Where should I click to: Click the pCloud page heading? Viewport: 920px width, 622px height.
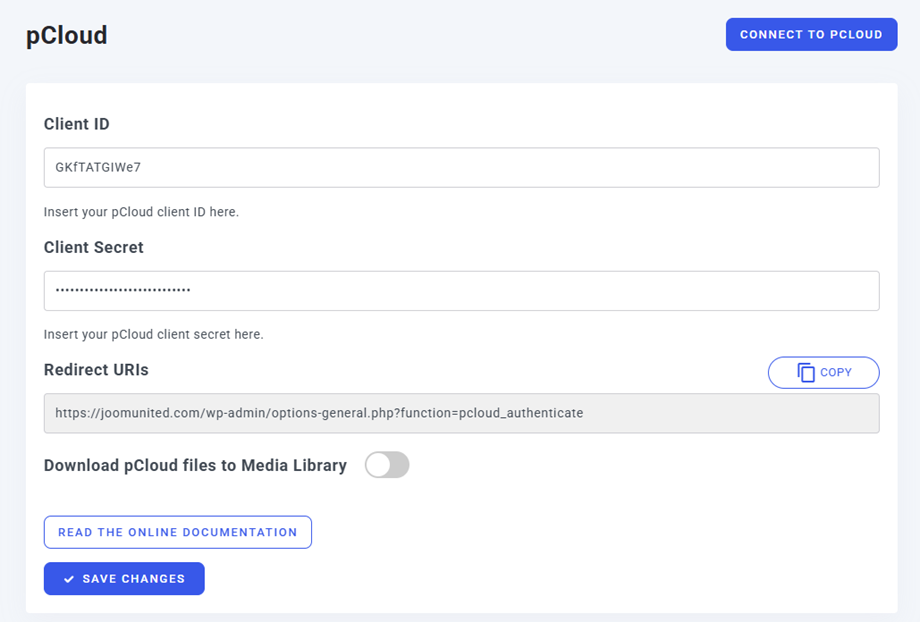click(x=66, y=35)
